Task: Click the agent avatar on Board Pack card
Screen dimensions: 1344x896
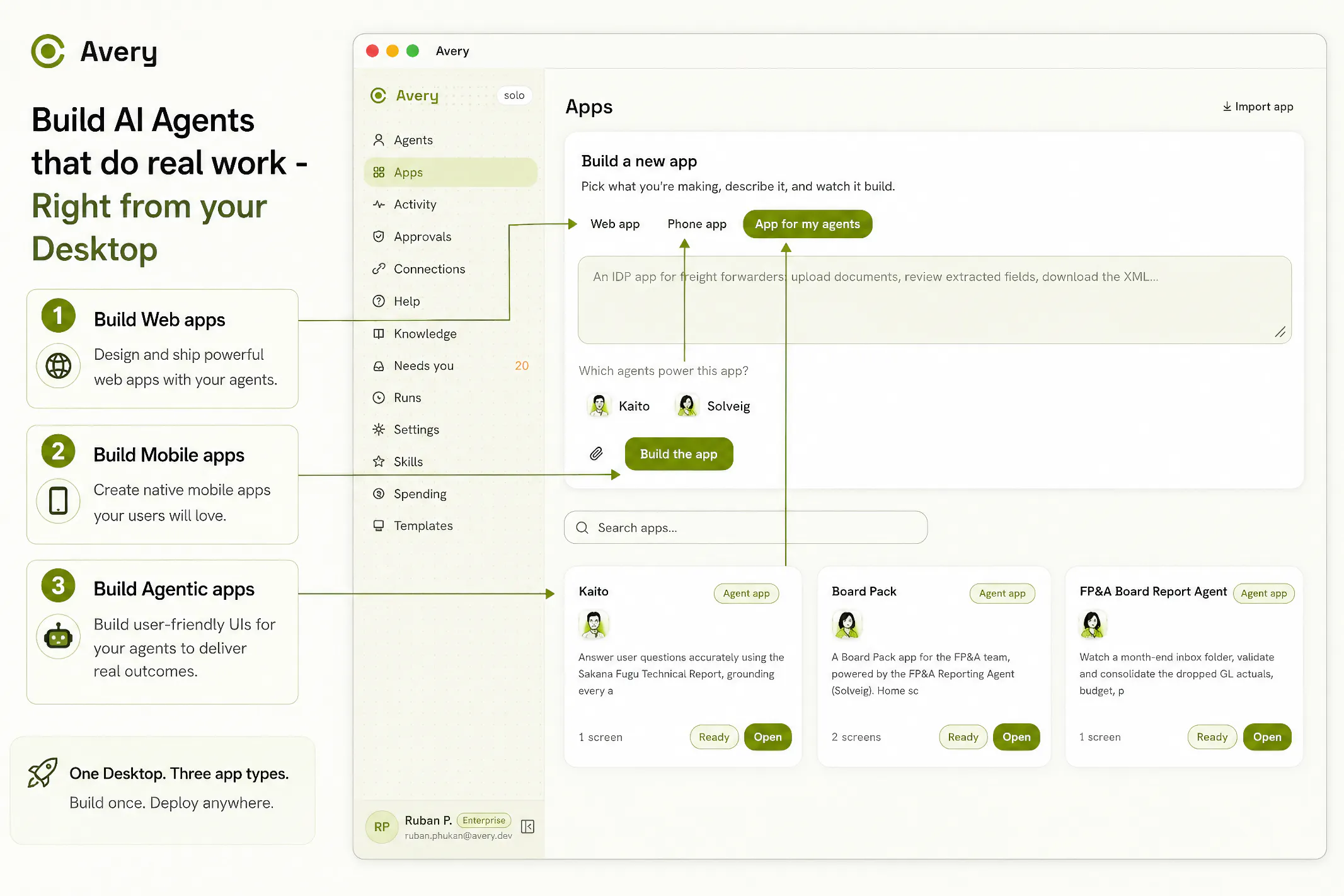Action: [x=846, y=624]
